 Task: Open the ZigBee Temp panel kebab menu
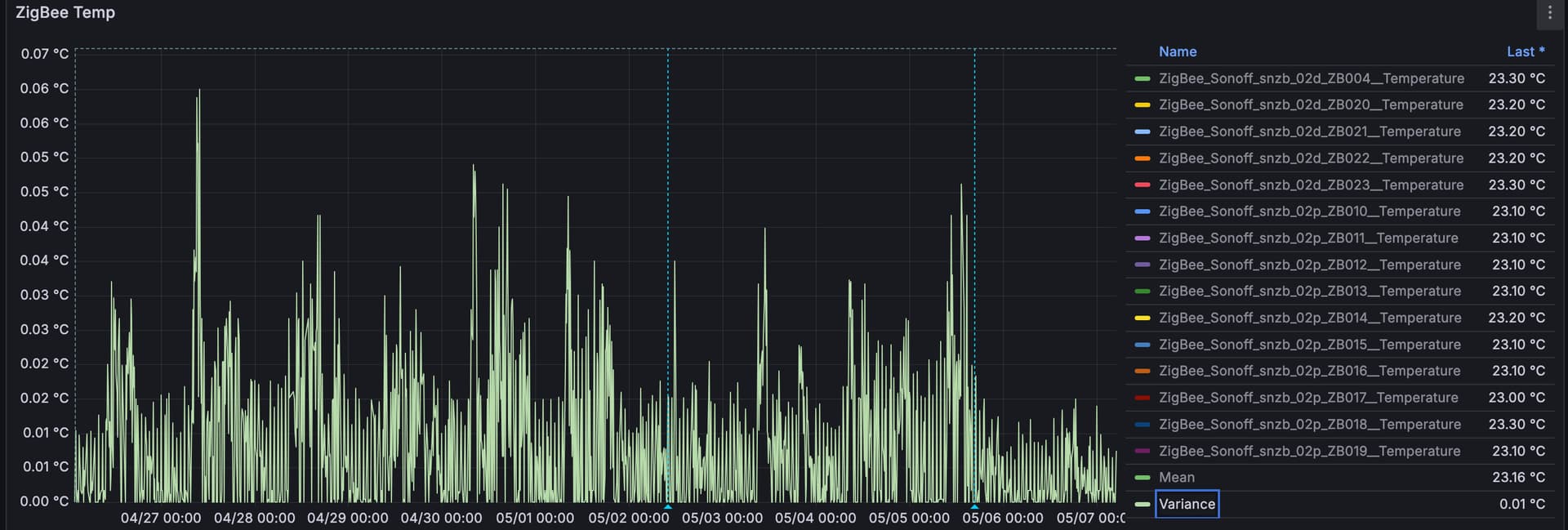click(1549, 13)
